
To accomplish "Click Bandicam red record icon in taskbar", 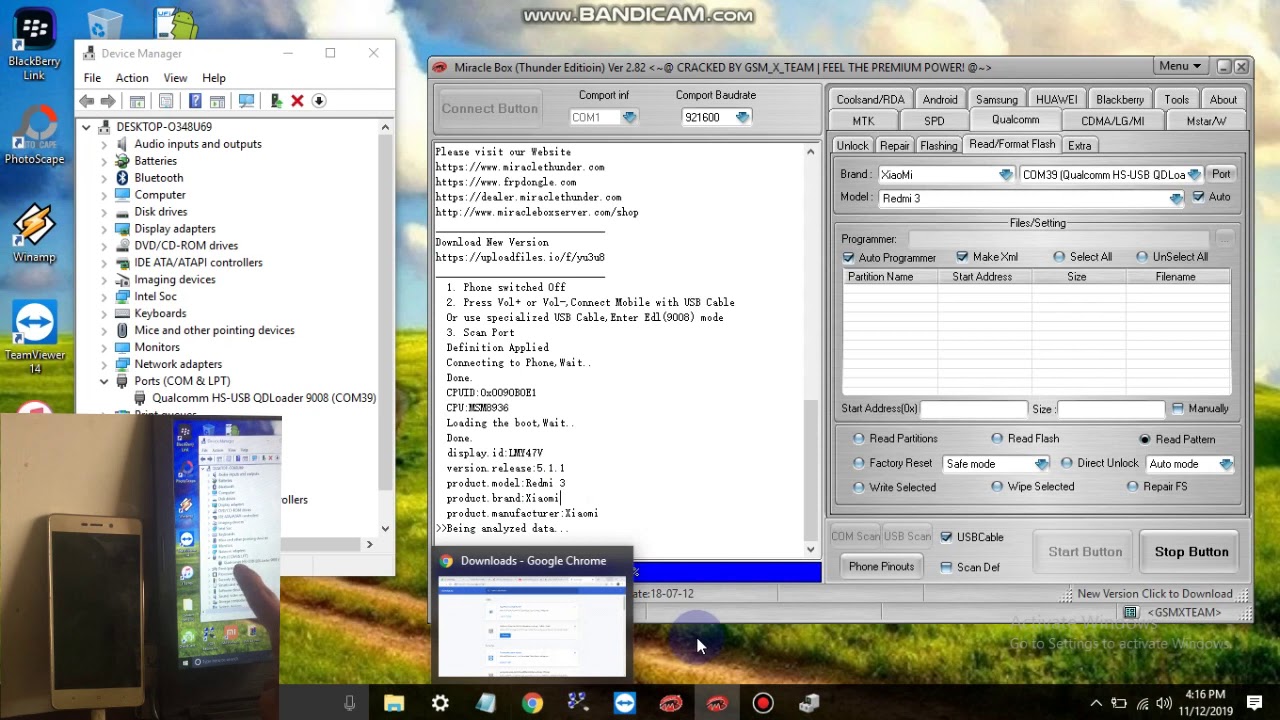I will (763, 704).
